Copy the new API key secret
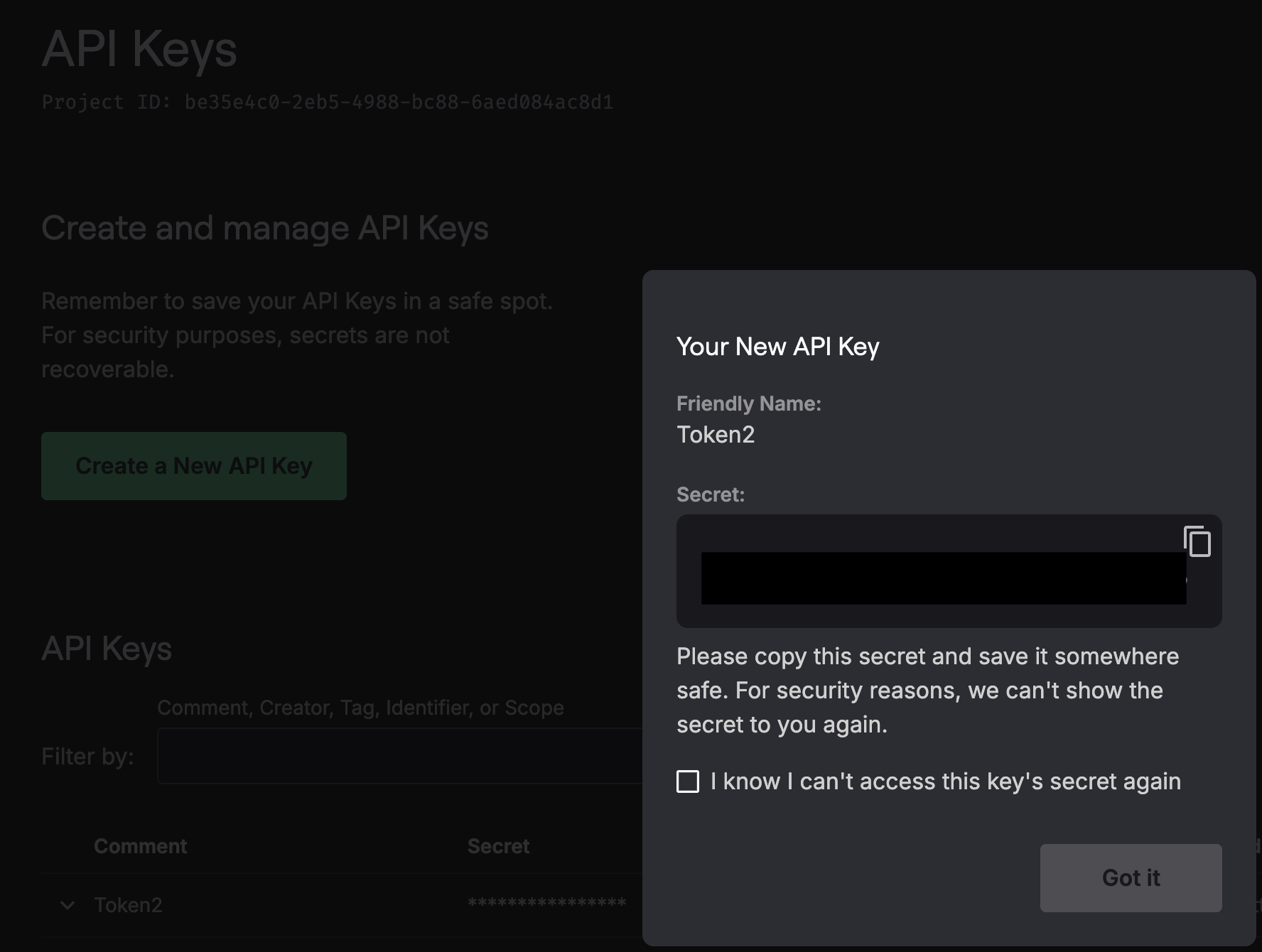The width and height of the screenshot is (1262, 952). click(x=1197, y=541)
